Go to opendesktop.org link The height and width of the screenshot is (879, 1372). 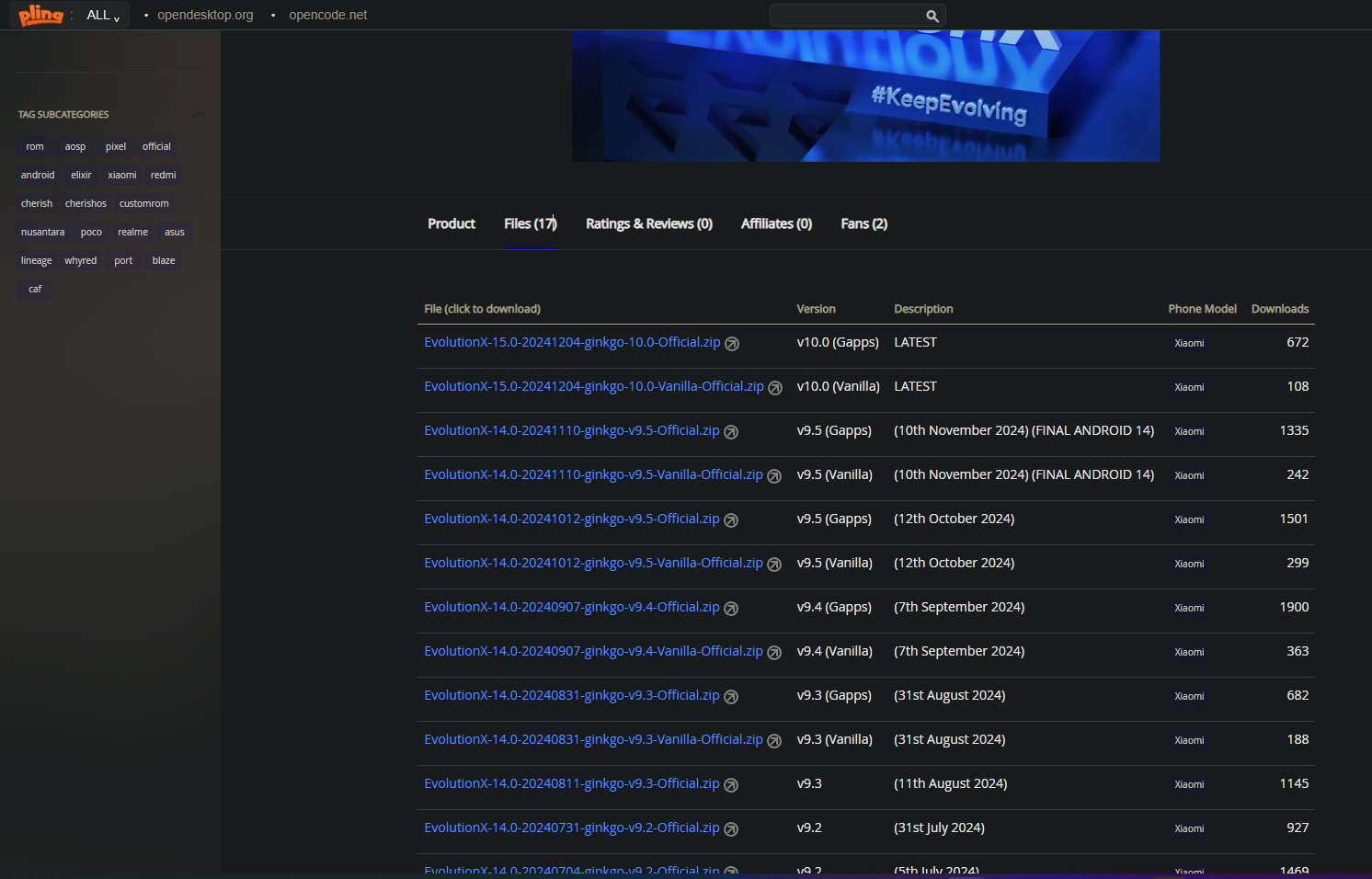click(x=205, y=15)
